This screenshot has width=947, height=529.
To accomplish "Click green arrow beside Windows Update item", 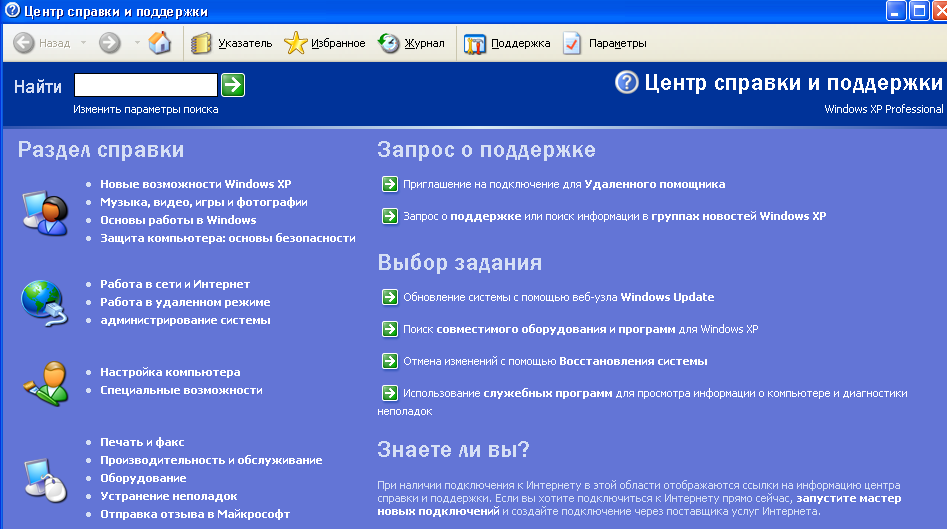I will (x=390, y=297).
